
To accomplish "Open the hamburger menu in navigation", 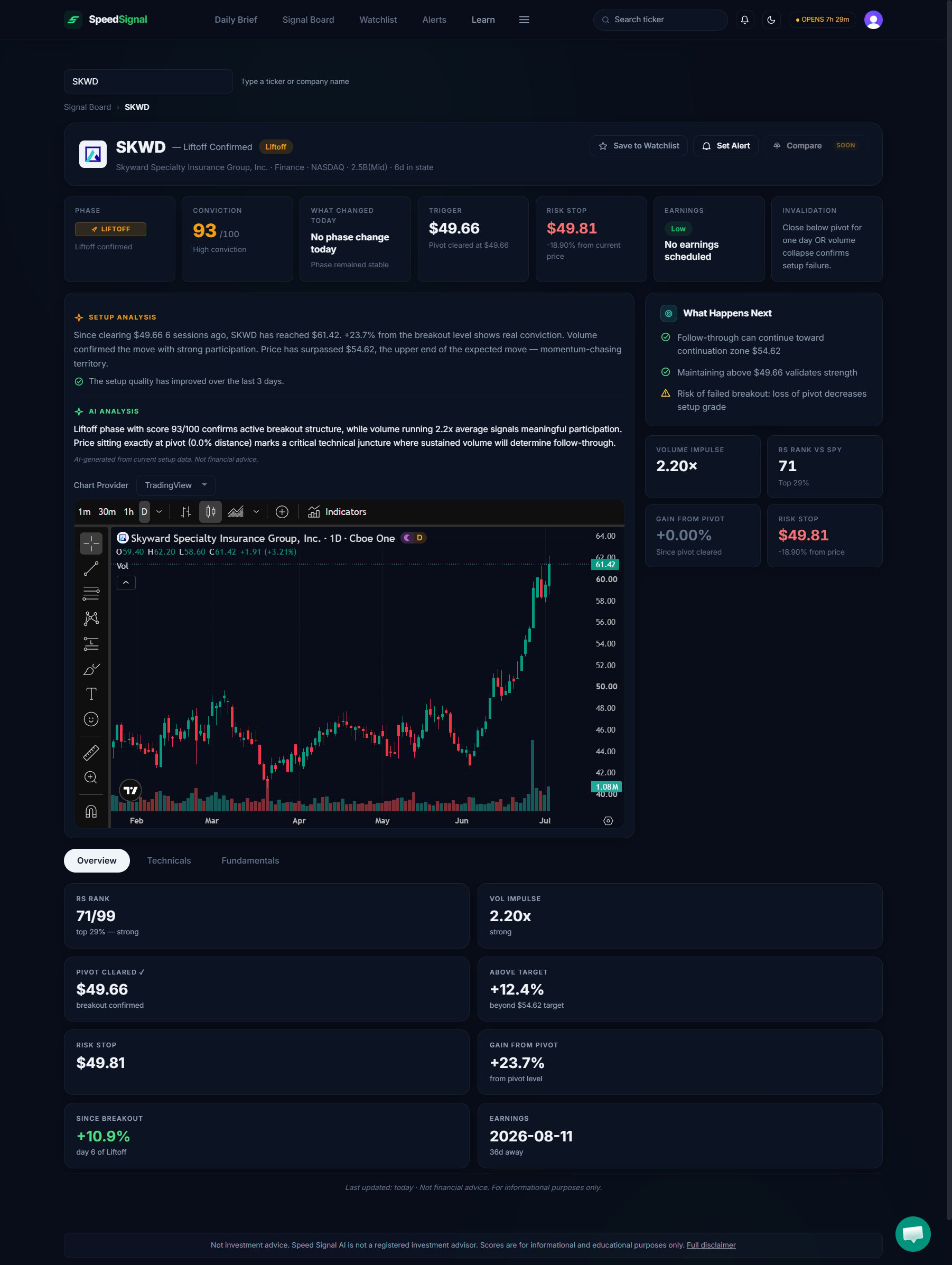I will 524,20.
